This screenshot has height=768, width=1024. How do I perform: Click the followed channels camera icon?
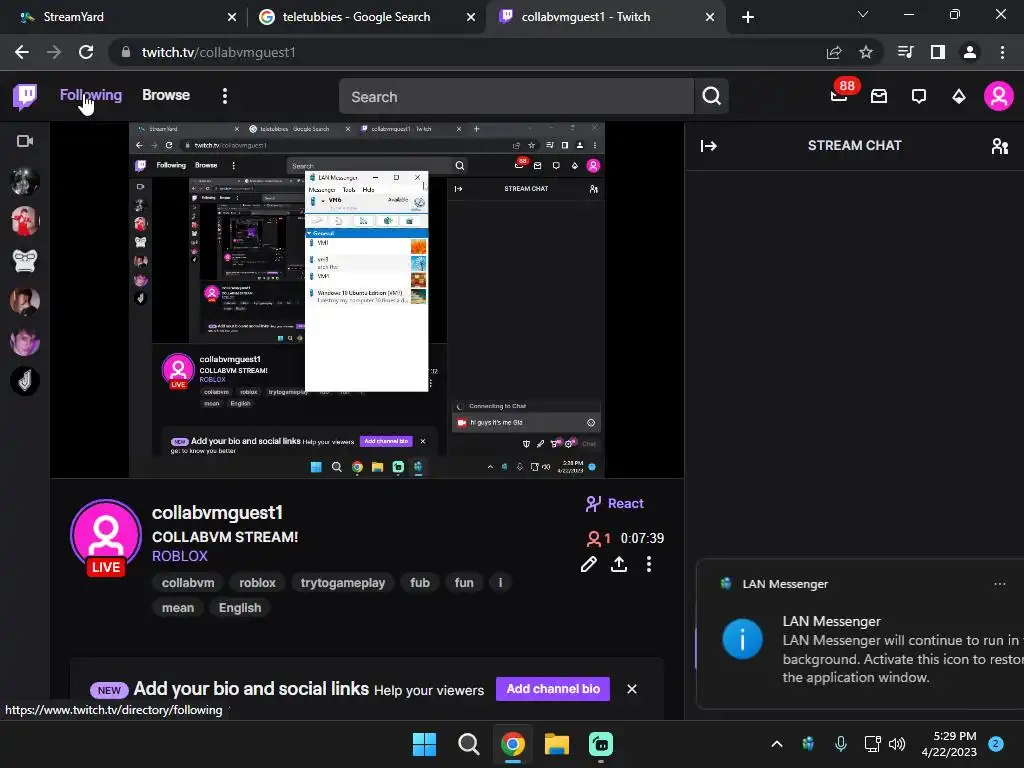(x=25, y=141)
